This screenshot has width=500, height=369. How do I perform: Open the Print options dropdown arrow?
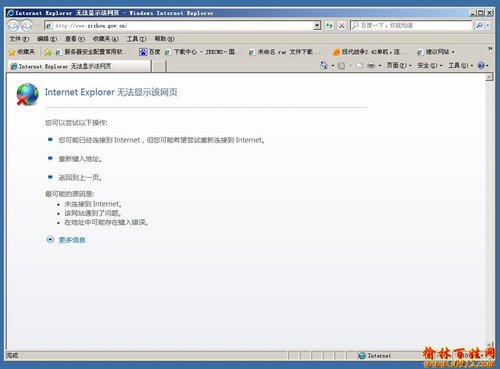coord(380,66)
